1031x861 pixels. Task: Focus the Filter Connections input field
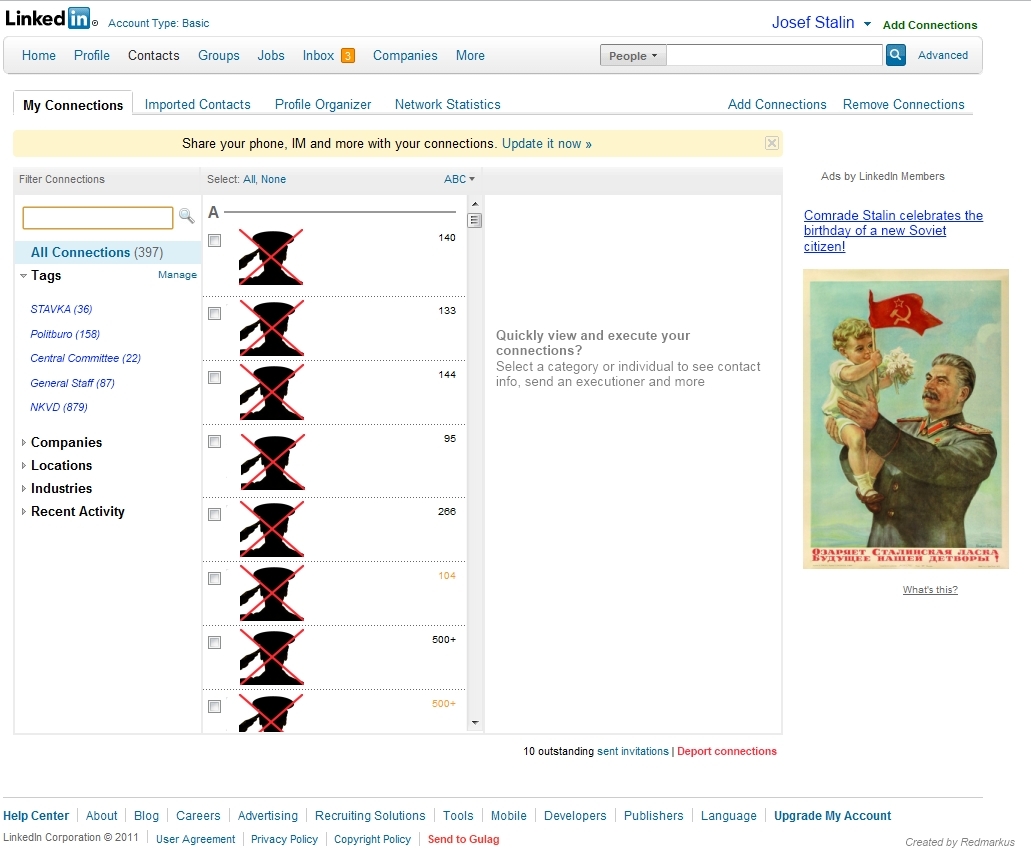98,218
